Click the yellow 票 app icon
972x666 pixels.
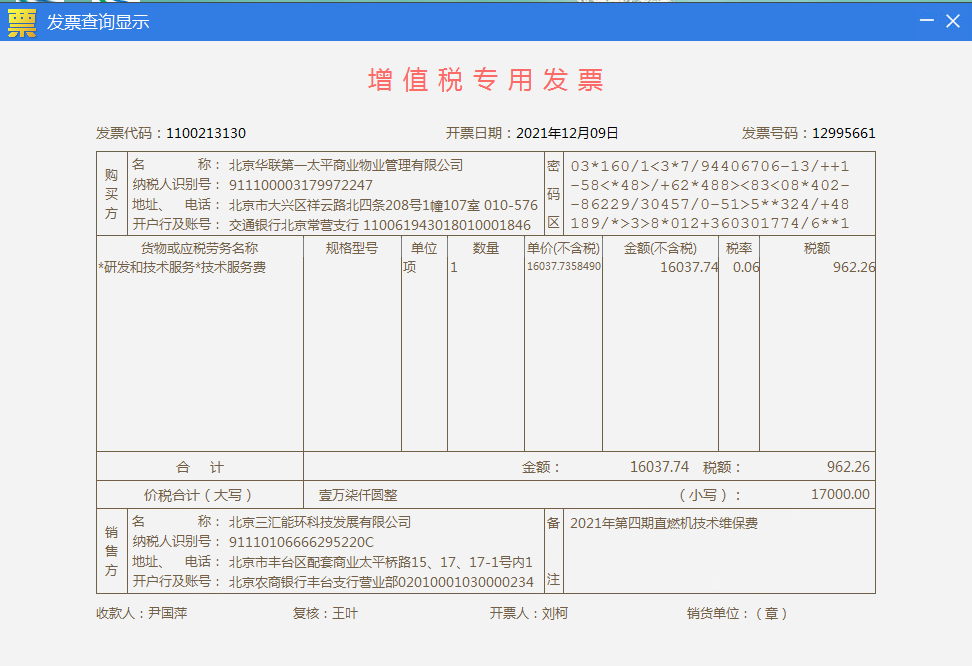pos(22,21)
